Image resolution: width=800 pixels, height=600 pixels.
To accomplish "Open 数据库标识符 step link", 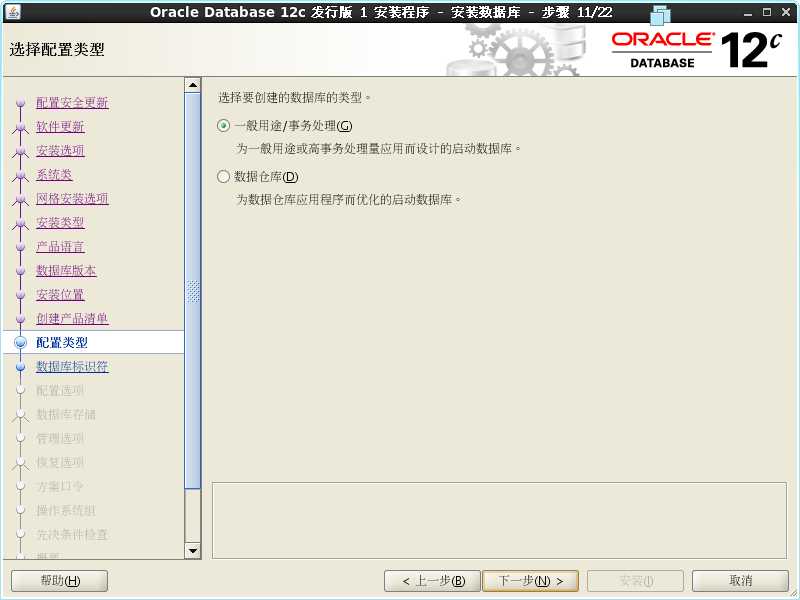I will click(x=72, y=366).
